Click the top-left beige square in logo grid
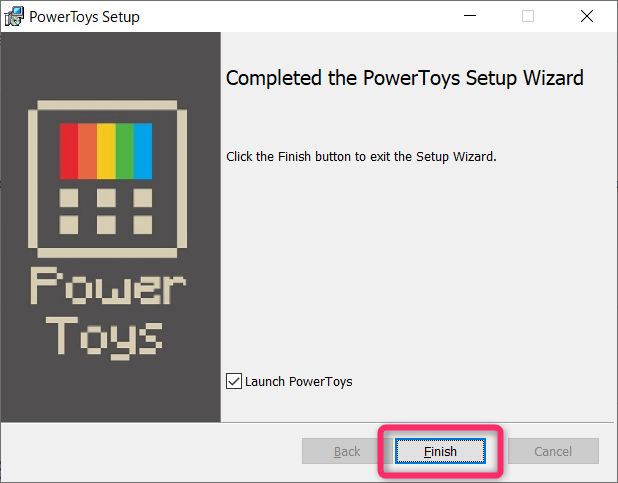 69,197
